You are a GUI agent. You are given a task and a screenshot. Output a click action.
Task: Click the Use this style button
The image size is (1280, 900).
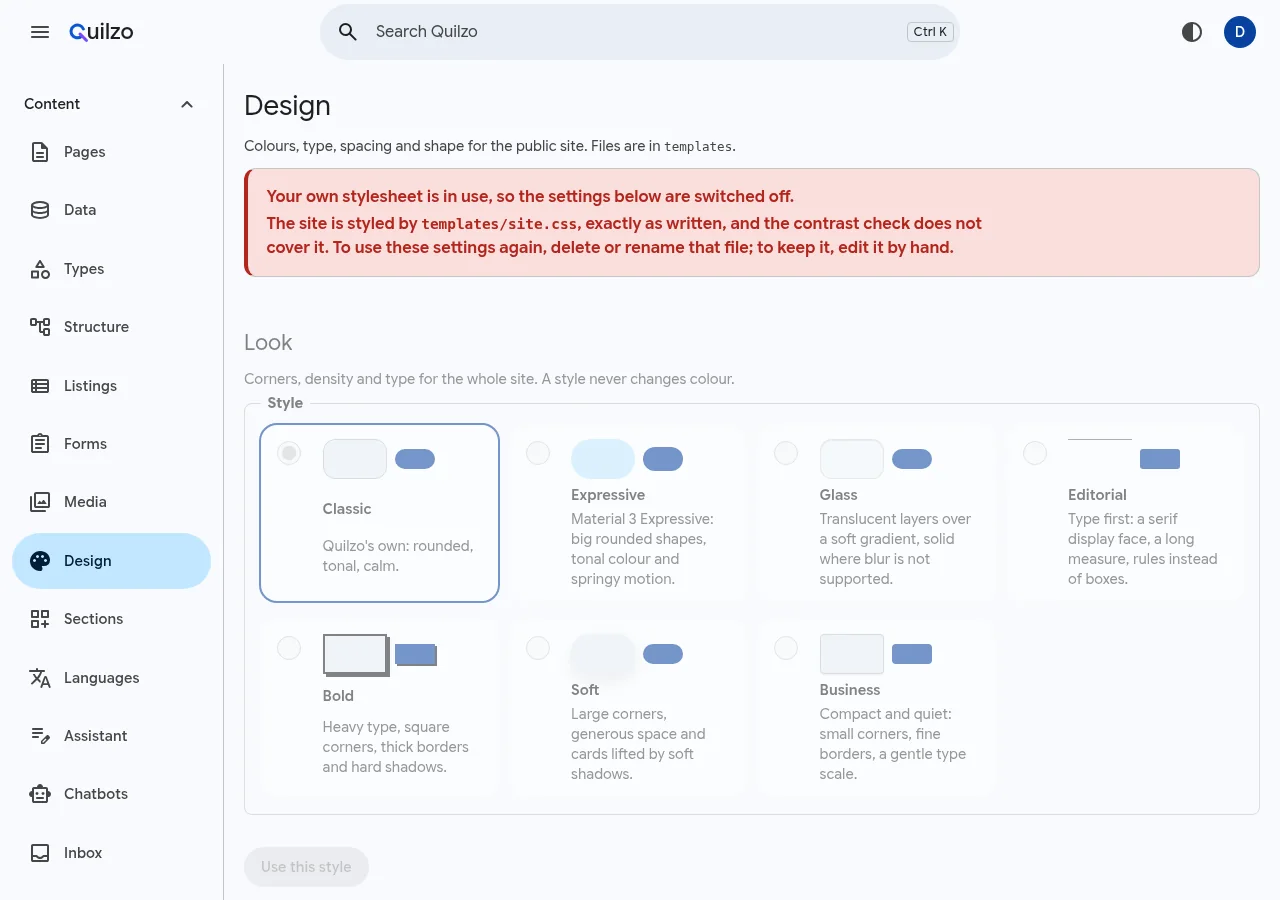coord(306,867)
